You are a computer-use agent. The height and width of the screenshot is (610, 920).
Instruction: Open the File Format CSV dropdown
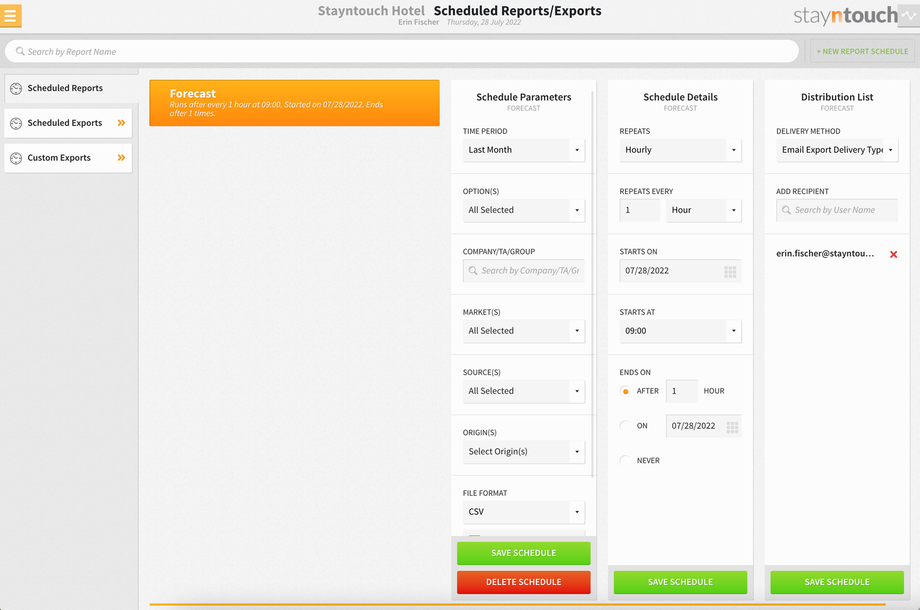click(524, 512)
